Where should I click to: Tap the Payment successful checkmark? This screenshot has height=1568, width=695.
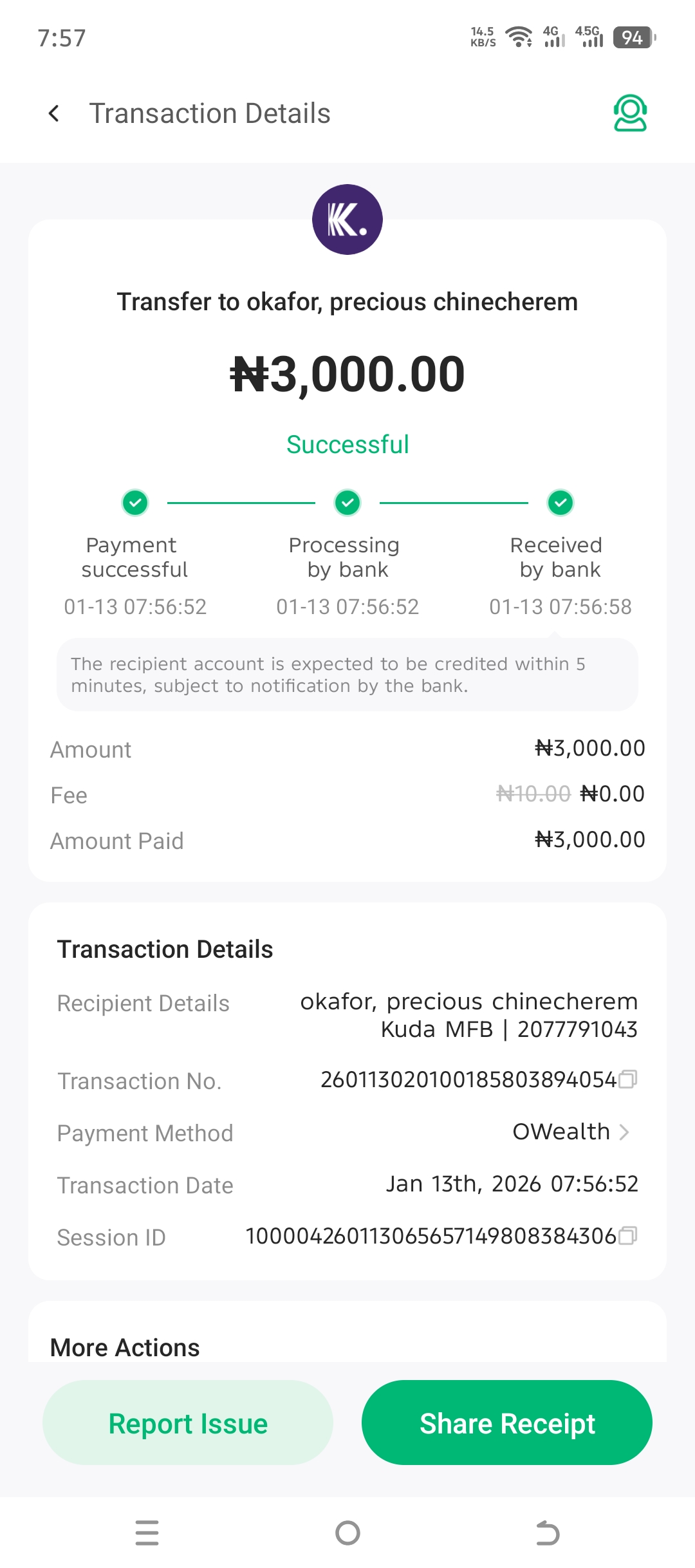135,503
